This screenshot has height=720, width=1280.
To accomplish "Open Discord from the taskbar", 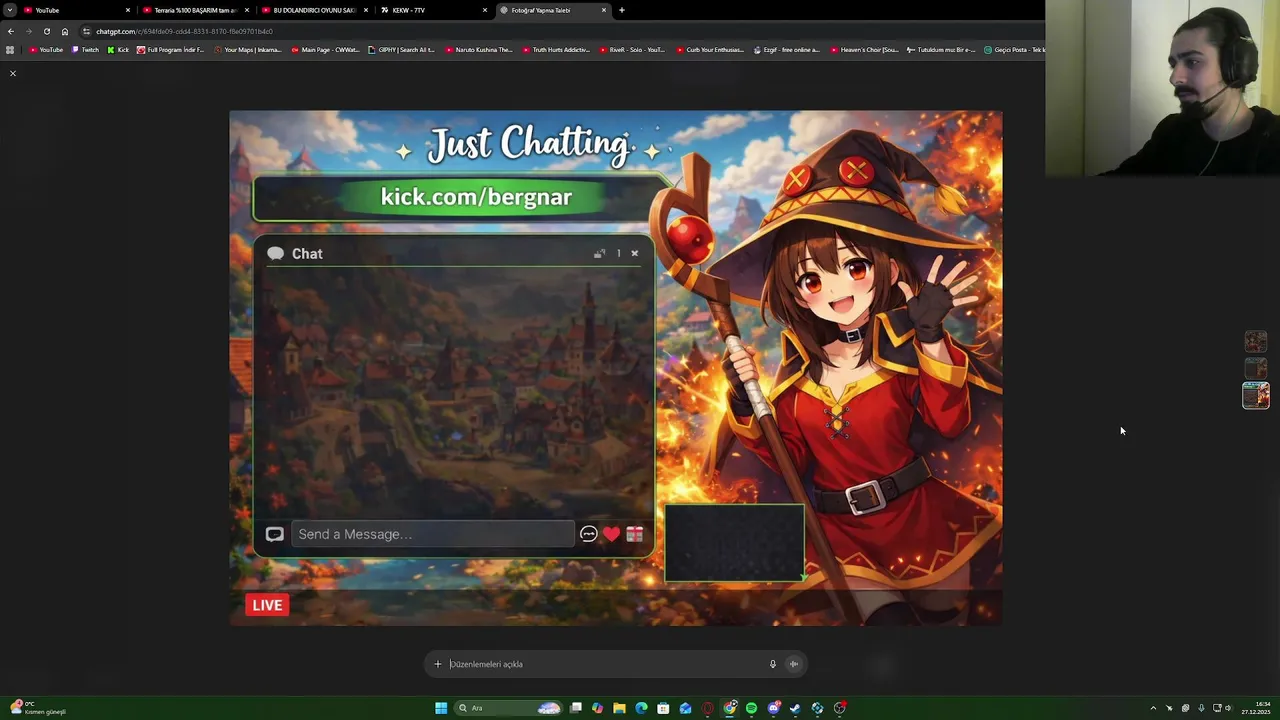I will coord(774,708).
